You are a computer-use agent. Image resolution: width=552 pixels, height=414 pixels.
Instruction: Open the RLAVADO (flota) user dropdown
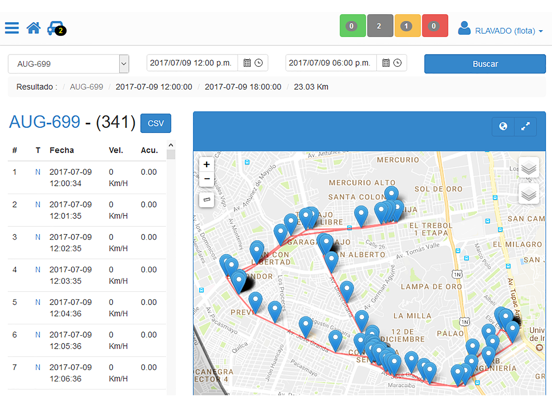508,31
